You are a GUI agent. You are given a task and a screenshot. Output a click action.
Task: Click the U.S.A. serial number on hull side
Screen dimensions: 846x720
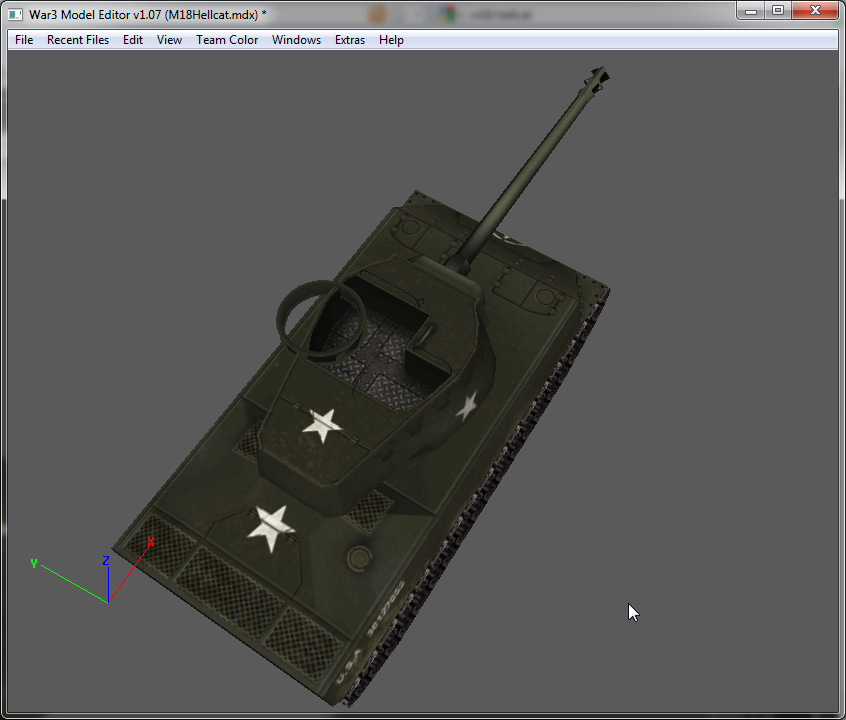pyautogui.click(x=369, y=633)
